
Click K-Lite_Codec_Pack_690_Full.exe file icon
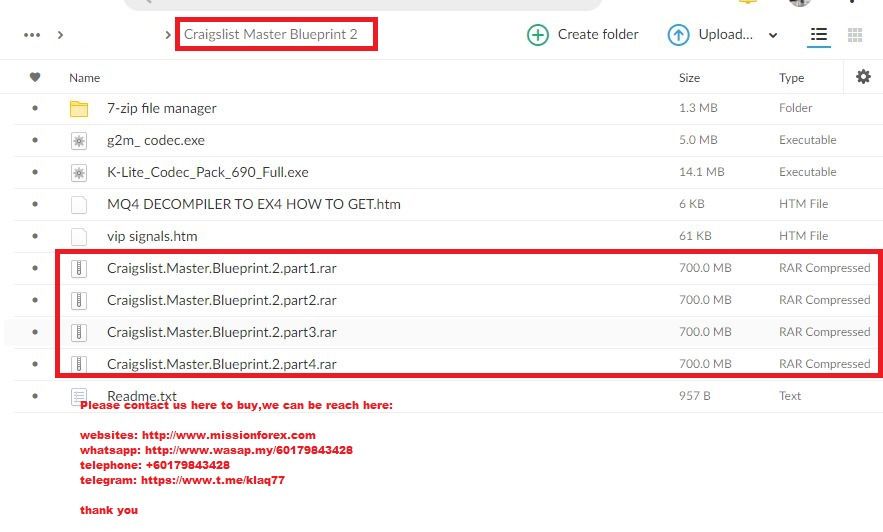pos(79,173)
